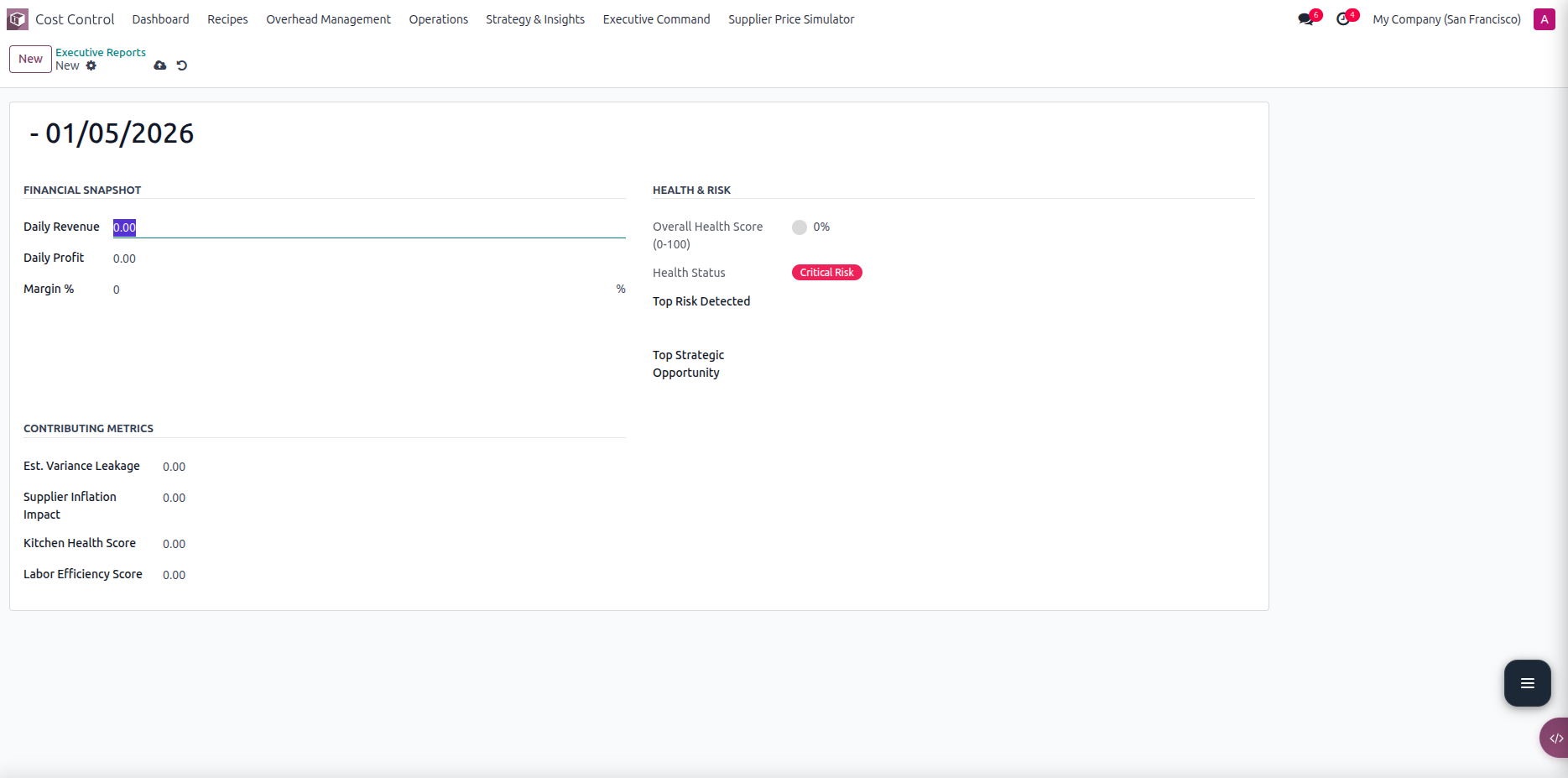
Task: Click the Overall Health Score gauge
Action: click(800, 227)
